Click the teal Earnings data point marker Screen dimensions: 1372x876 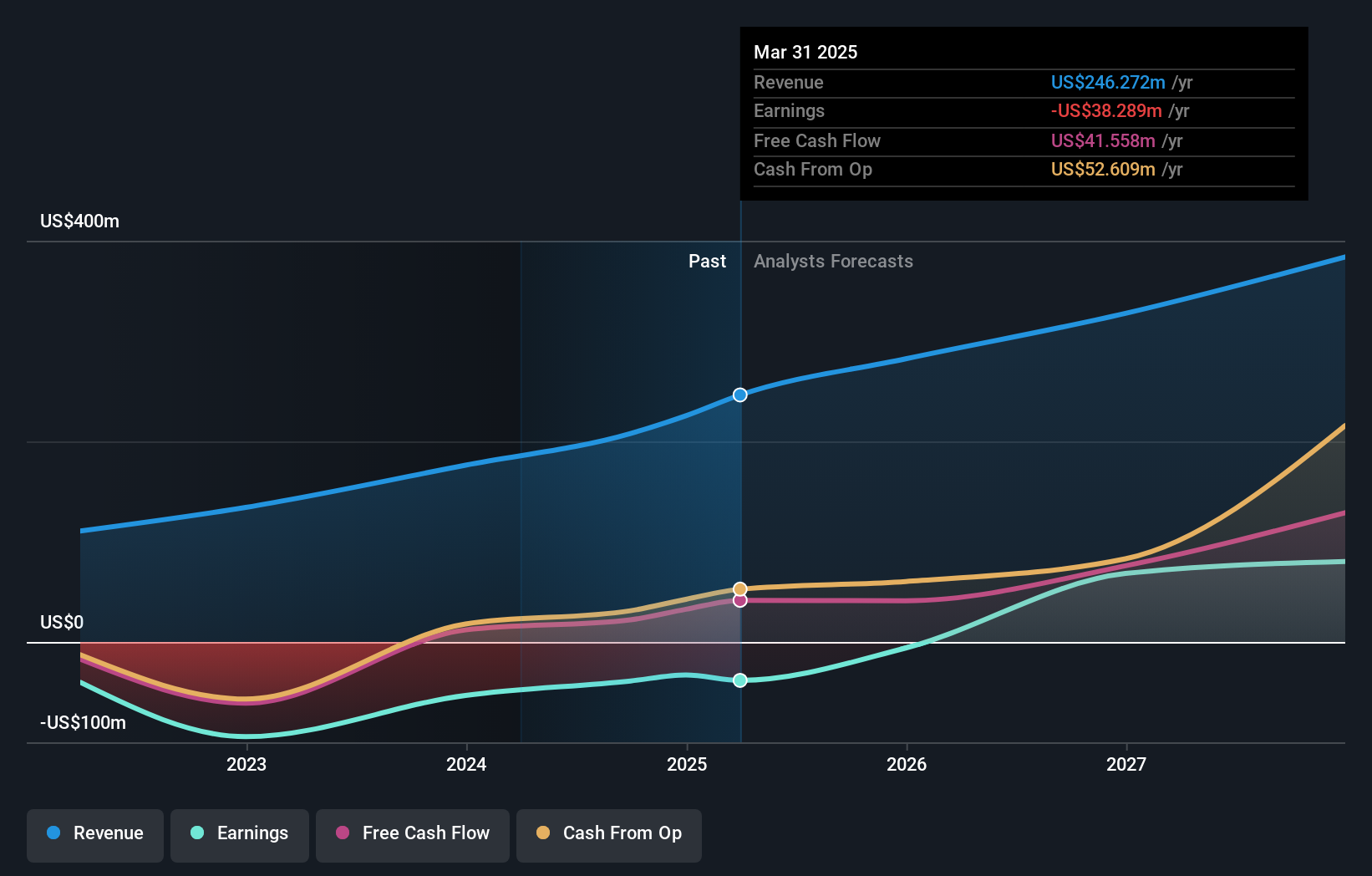(740, 680)
